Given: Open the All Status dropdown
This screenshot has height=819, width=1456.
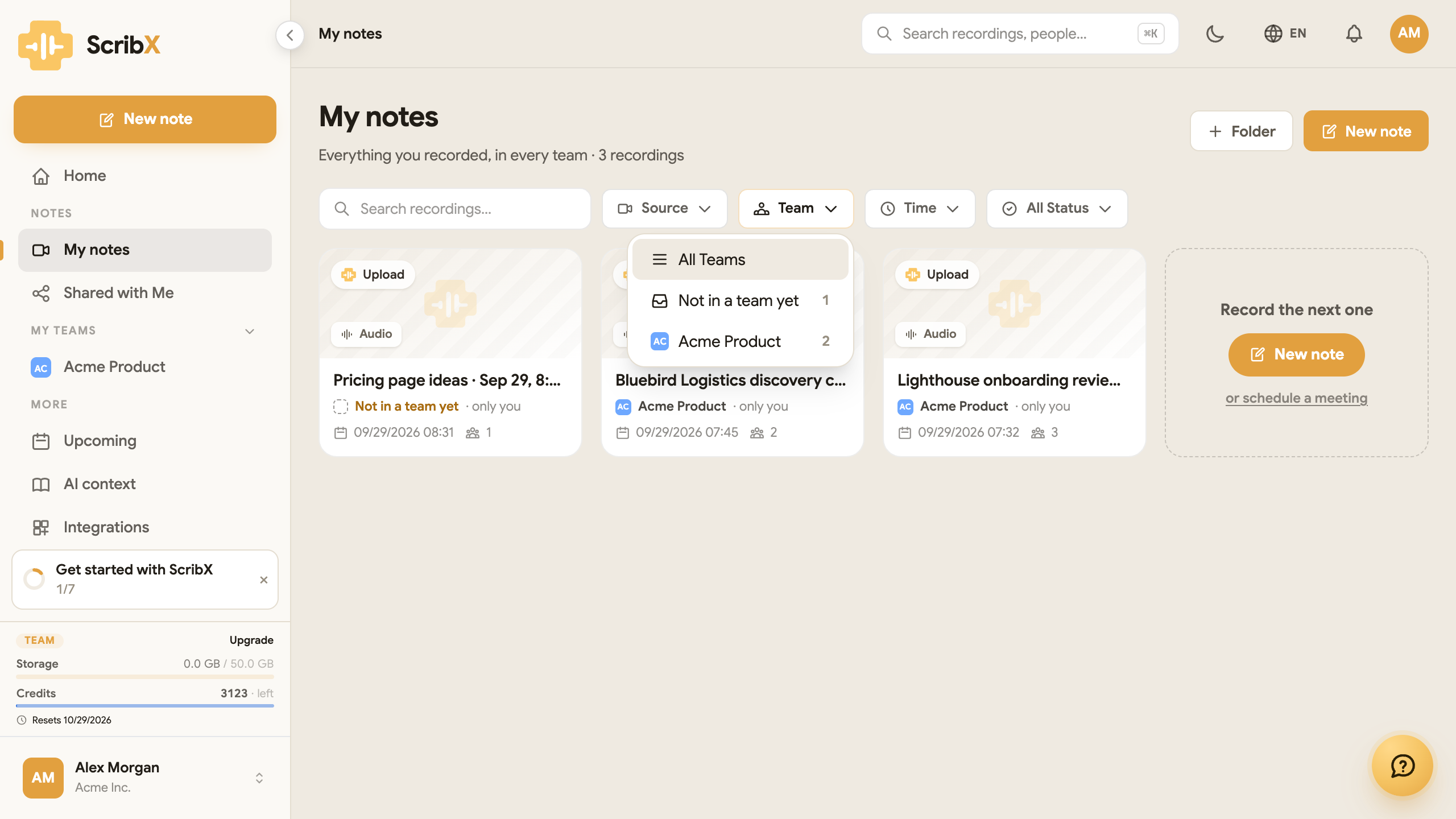Looking at the screenshot, I should (x=1057, y=209).
